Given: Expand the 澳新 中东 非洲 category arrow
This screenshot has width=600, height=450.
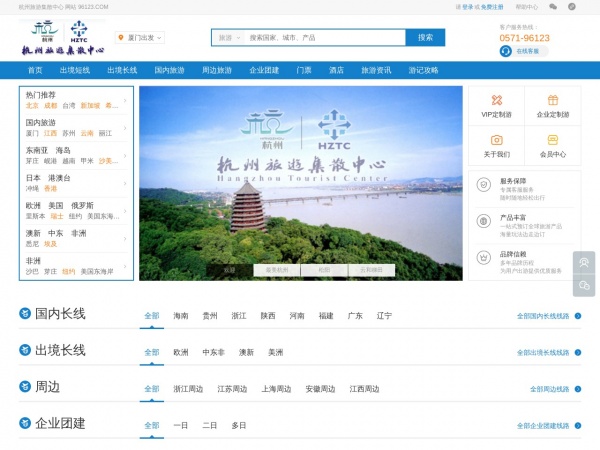Looking at the screenshot, I should [125, 239].
